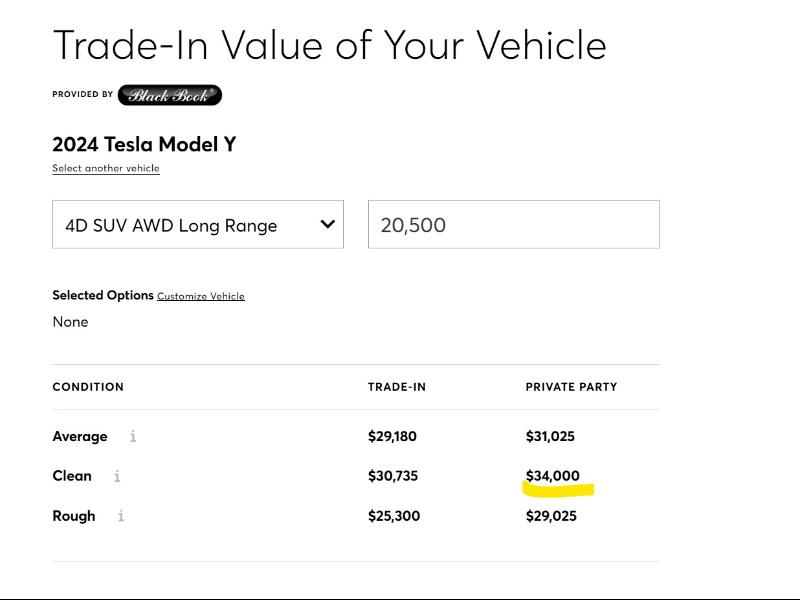
Task: Click the yellow highlight under $34,000
Action: coord(558,490)
